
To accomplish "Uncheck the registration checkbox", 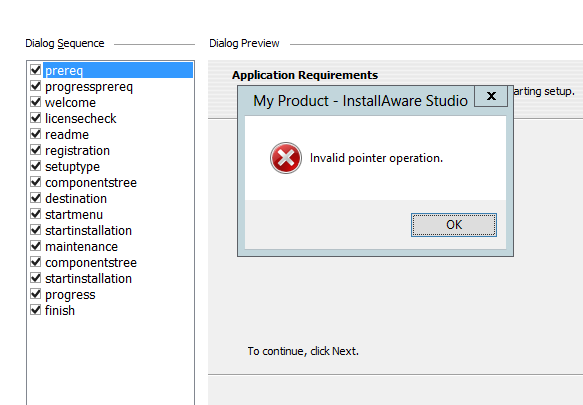I will tap(36, 150).
